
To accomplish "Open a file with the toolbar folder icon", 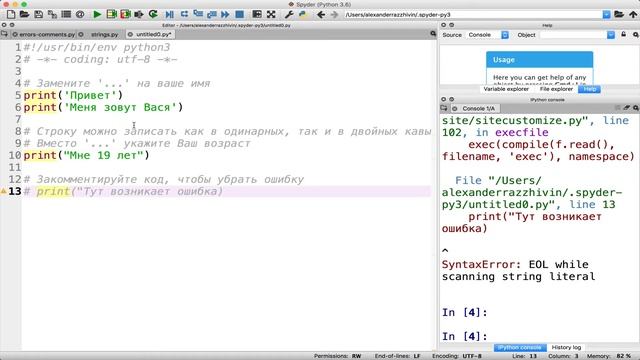I will pyautogui.click(x=24, y=15).
